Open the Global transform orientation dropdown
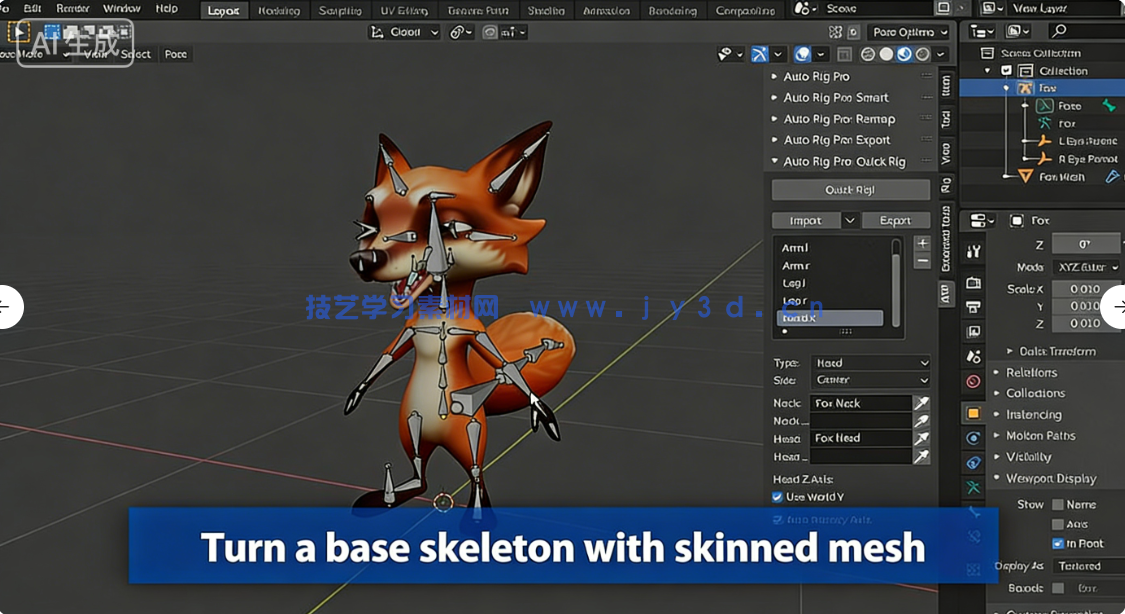The width and height of the screenshot is (1125, 614). (403, 31)
